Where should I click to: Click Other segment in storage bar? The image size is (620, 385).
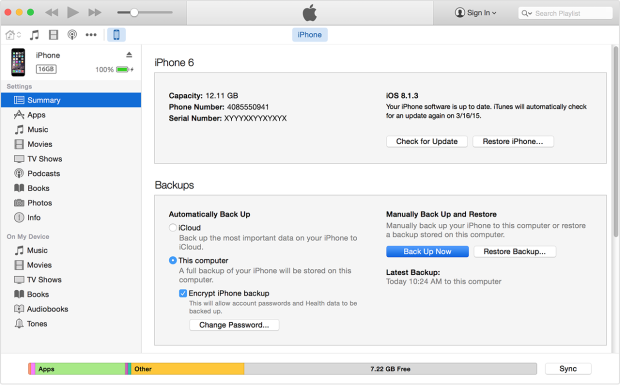click(187, 369)
